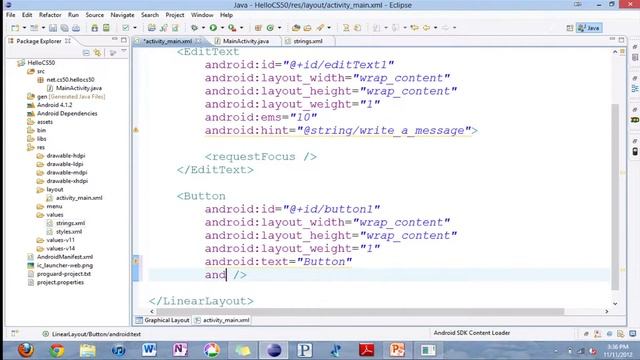Select the drawable-hdpi folder
This screenshot has width=640, height=360.
tap(66, 156)
